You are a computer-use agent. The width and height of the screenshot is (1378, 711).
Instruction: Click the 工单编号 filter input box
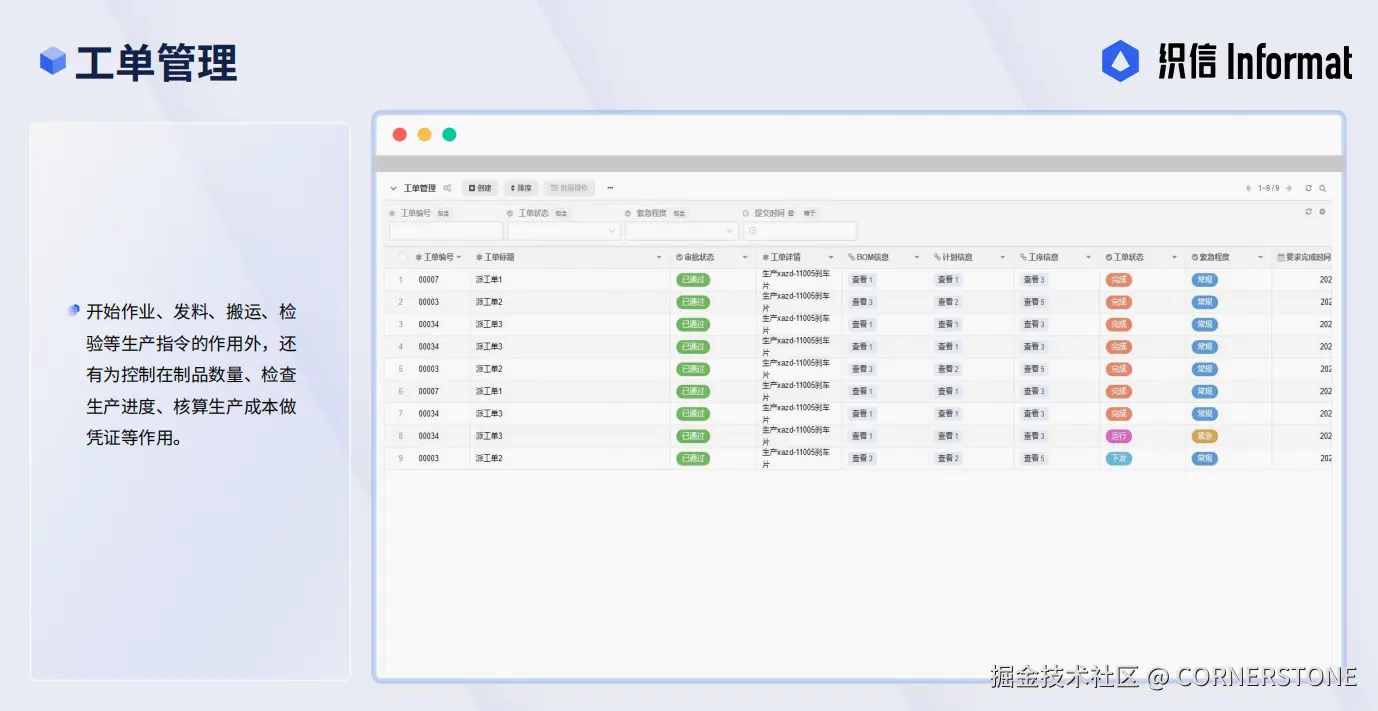(446, 231)
